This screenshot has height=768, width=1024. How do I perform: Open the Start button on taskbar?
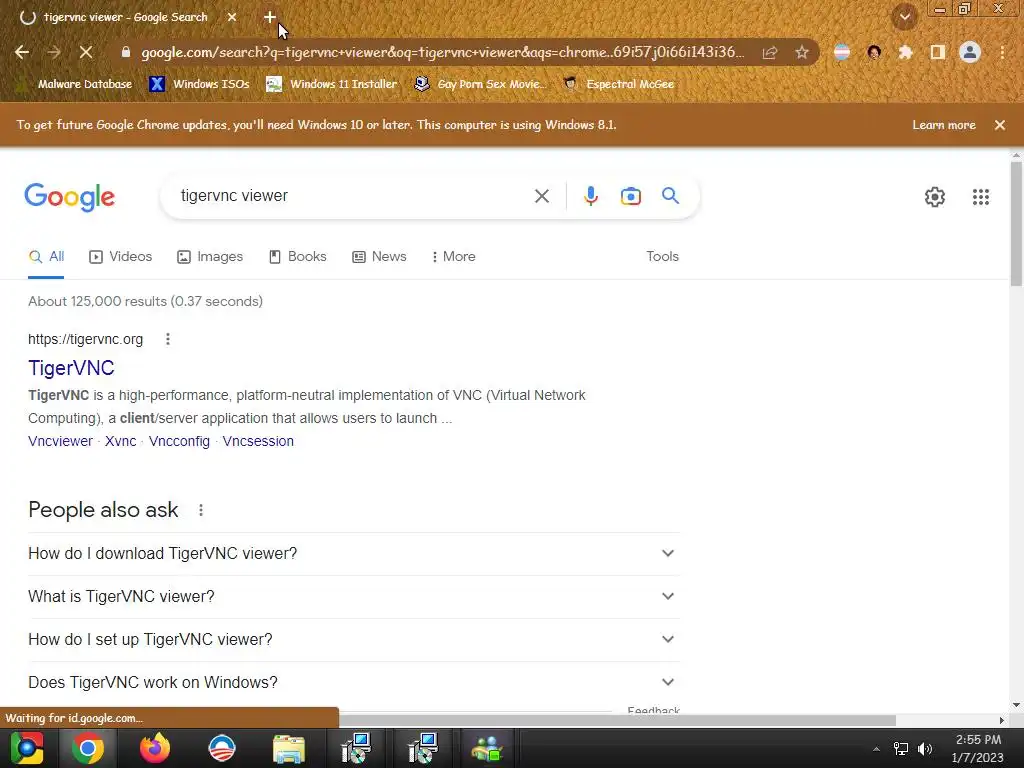pos(27,748)
